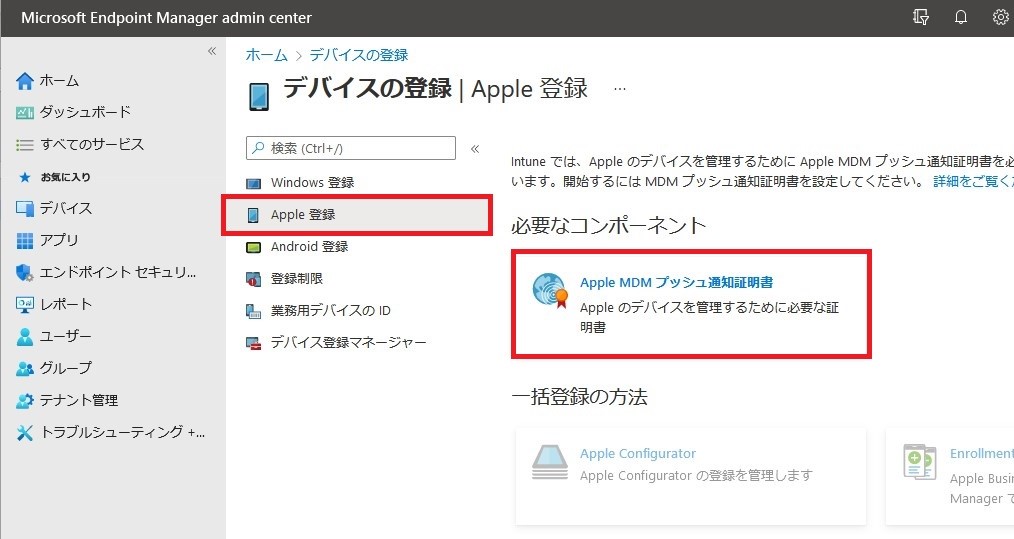Click the デバイス登録マネージャー icon
The image size is (1014, 539).
[x=254, y=343]
